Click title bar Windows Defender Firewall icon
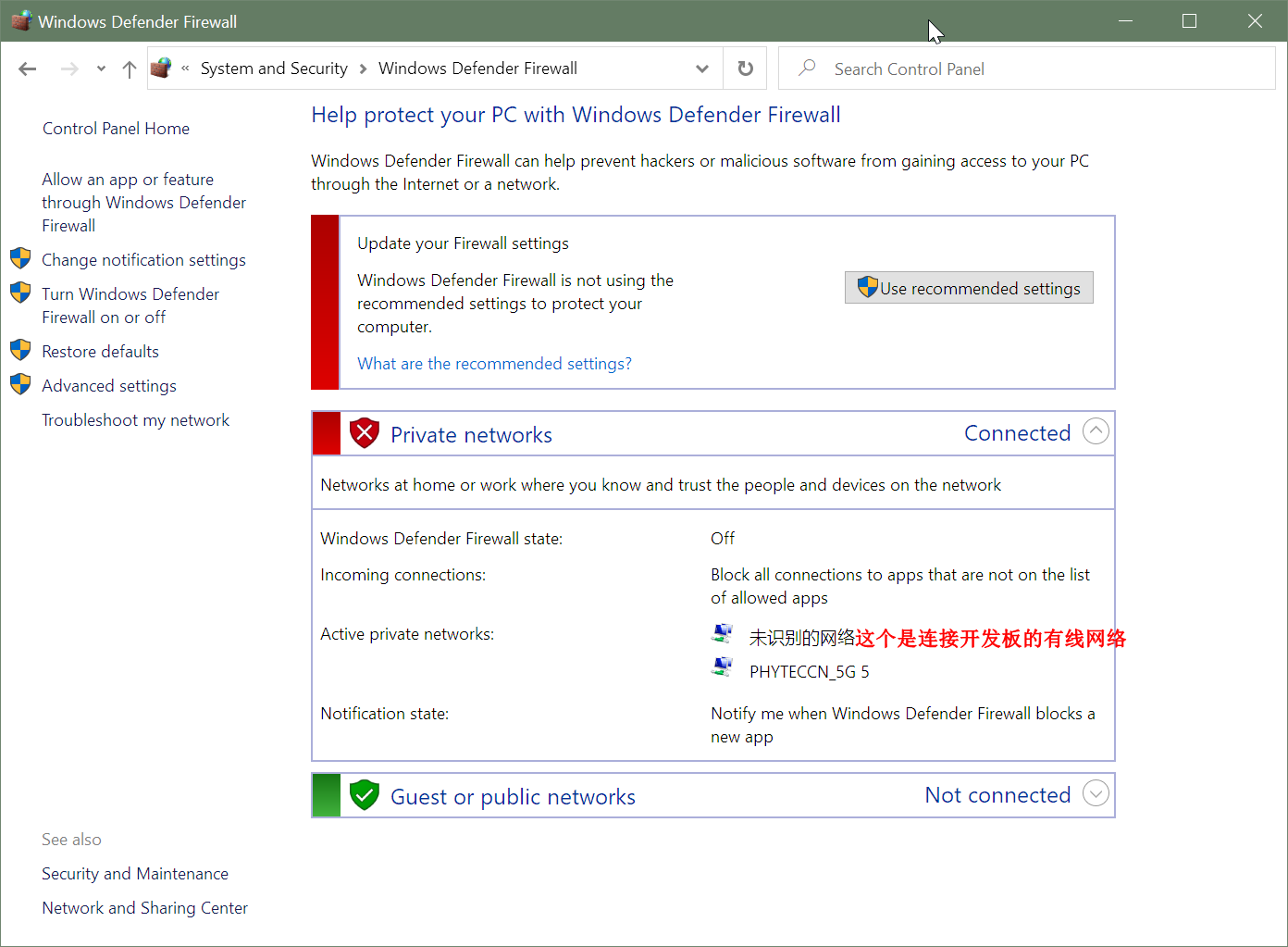This screenshot has width=1288, height=947. (x=20, y=20)
